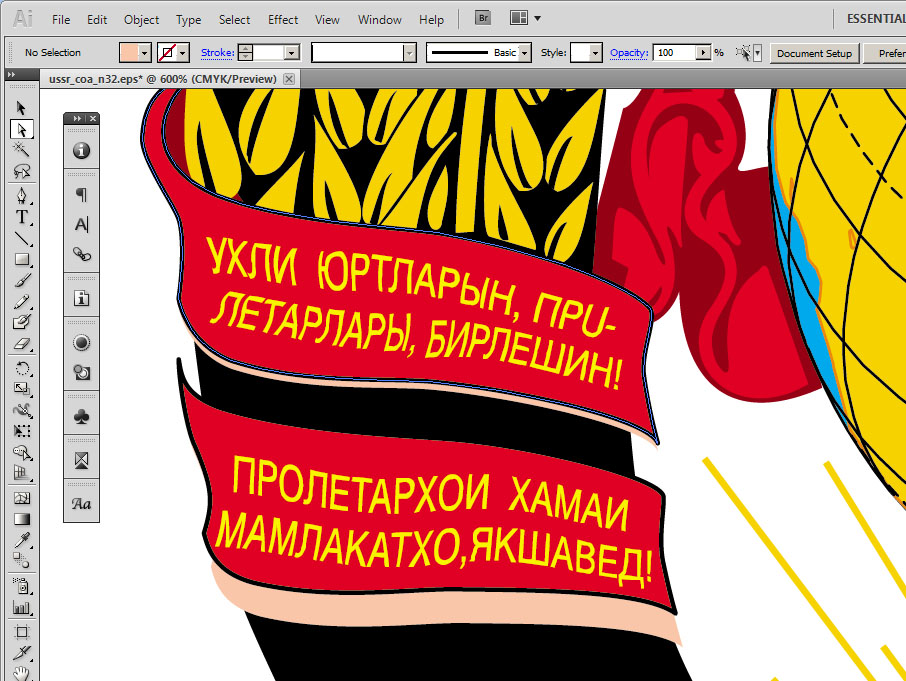Expand the Tools panel double arrow
Screen dimensions: 906x681
point(12,75)
